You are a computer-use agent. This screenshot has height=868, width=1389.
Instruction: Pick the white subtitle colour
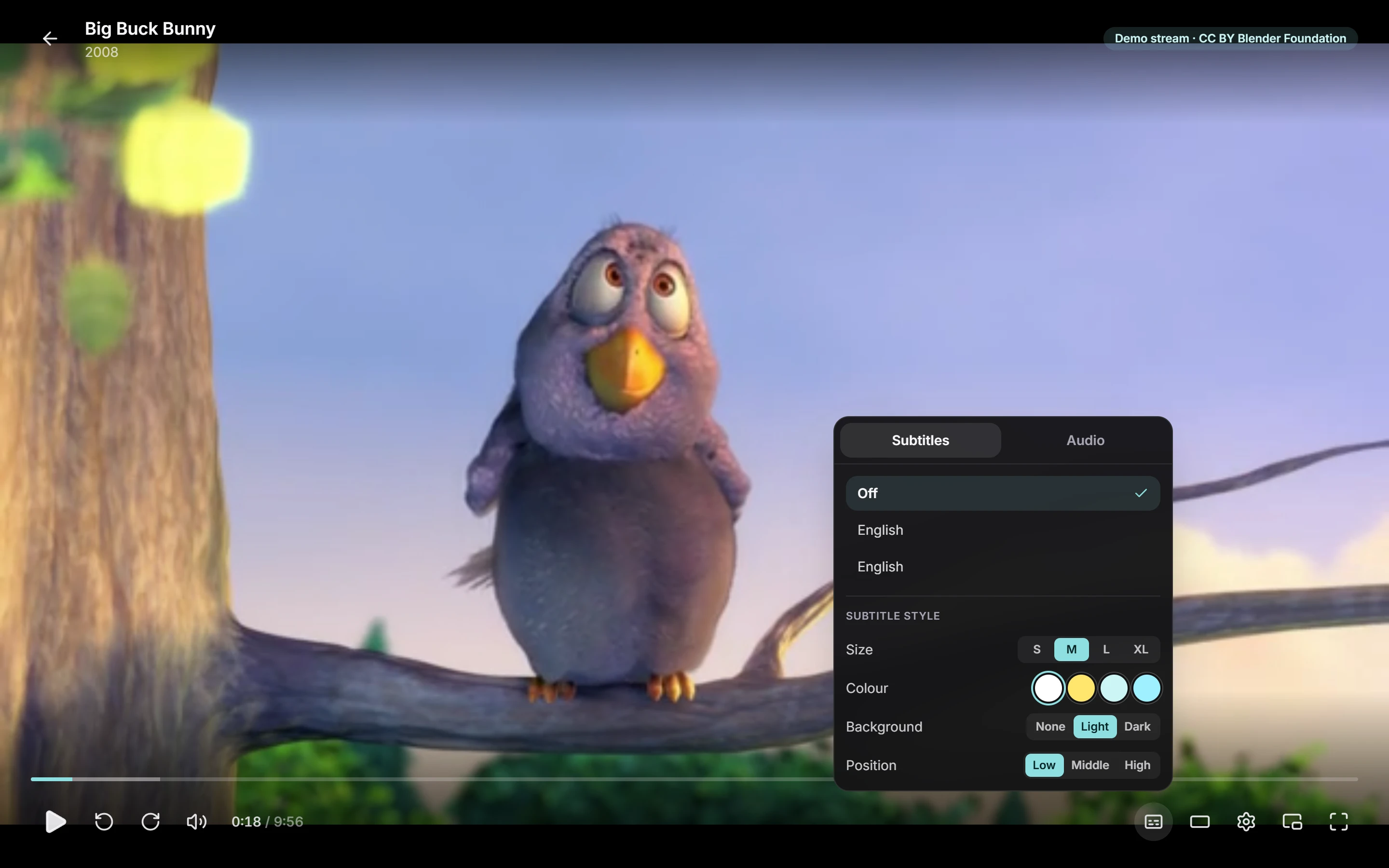click(x=1048, y=688)
